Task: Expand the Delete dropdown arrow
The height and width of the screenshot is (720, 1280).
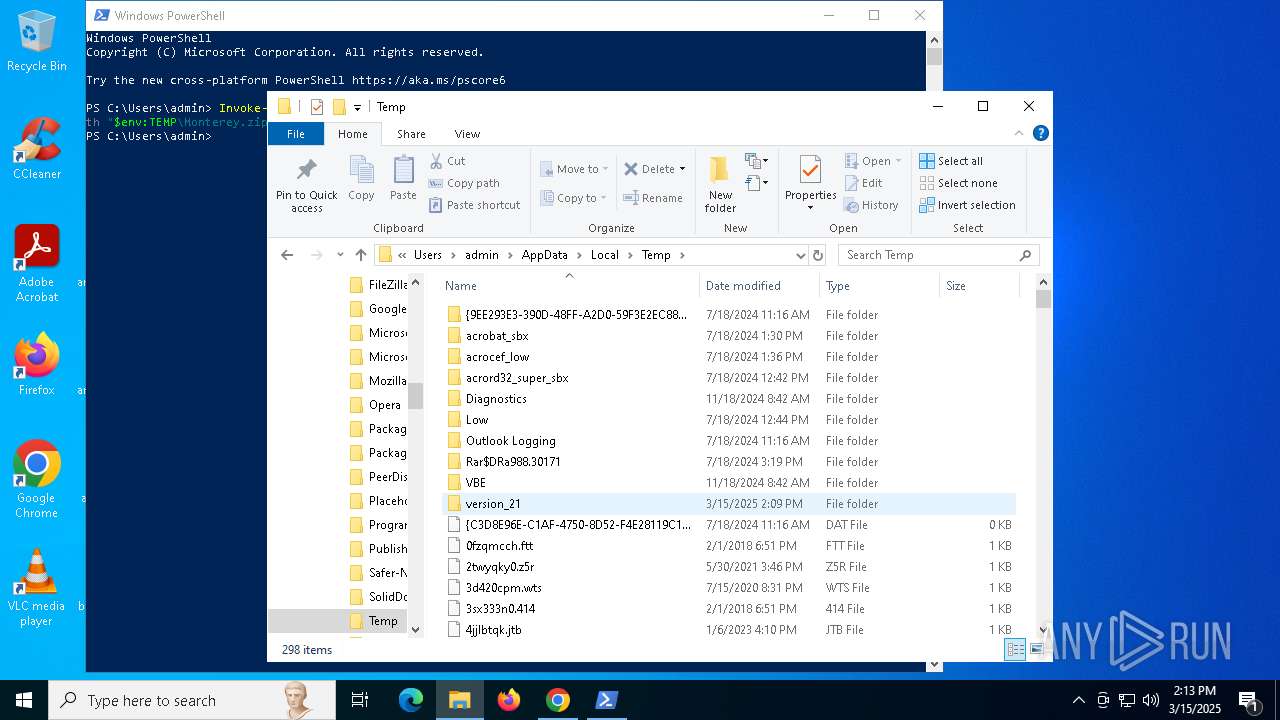Action: pos(682,169)
